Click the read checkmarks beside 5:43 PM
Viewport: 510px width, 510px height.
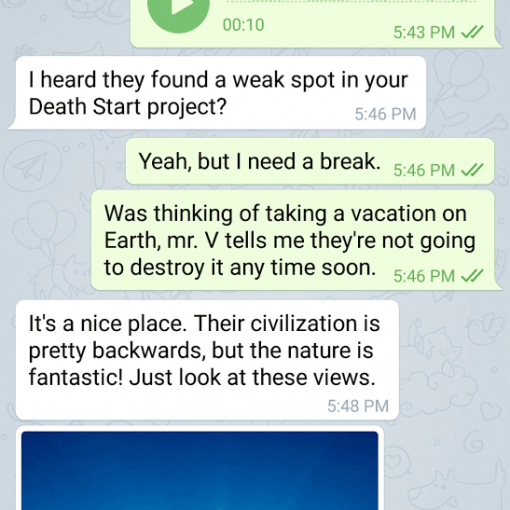pyautogui.click(x=472, y=32)
